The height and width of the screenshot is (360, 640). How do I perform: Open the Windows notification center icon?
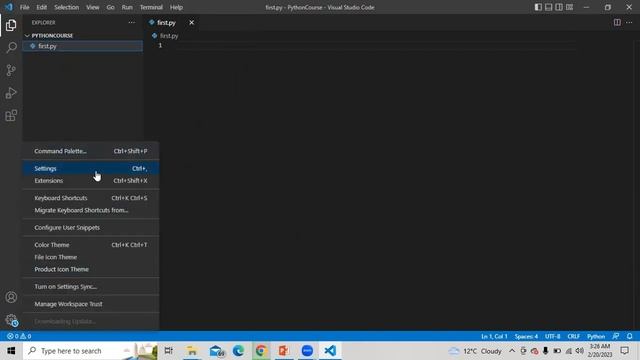(x=624, y=351)
